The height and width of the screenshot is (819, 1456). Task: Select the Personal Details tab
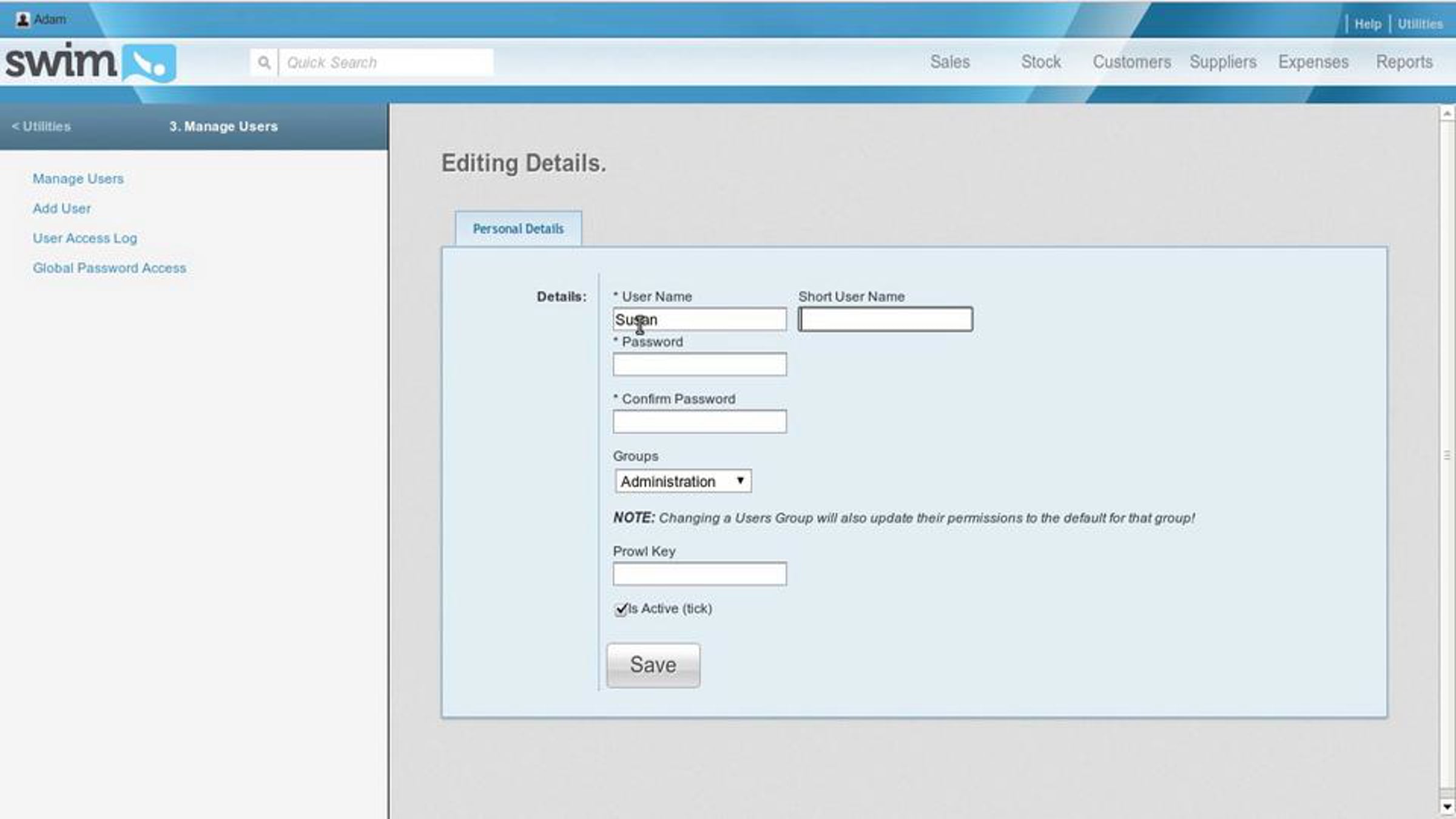tap(518, 229)
